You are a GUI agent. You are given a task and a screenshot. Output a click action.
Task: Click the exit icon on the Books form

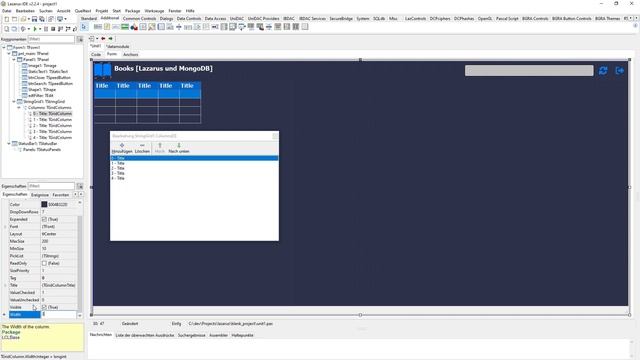[x=620, y=71]
